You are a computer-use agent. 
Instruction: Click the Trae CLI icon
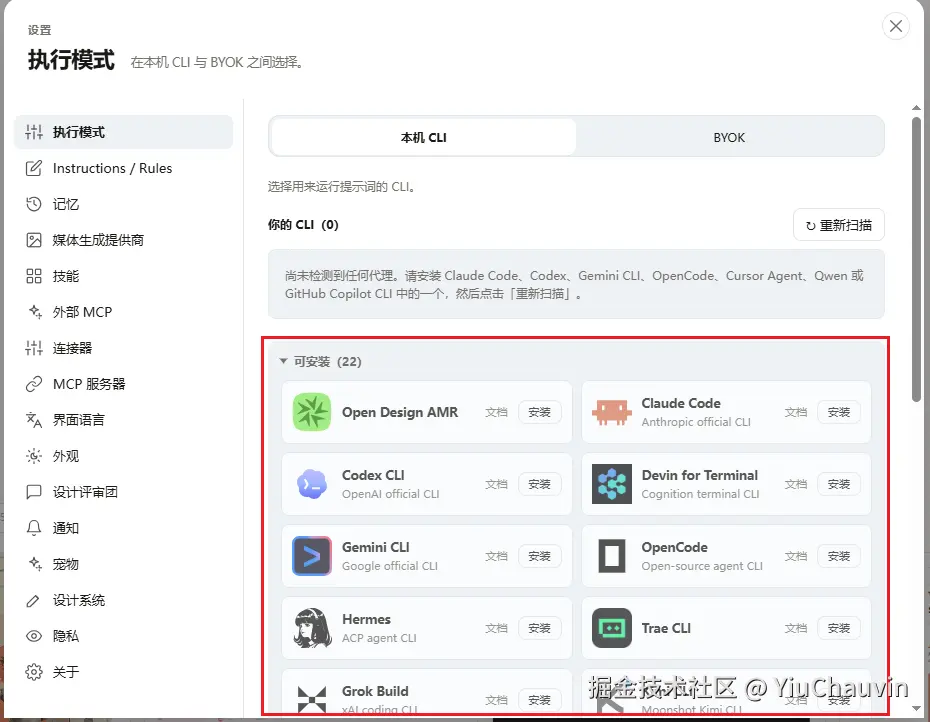click(x=611, y=628)
